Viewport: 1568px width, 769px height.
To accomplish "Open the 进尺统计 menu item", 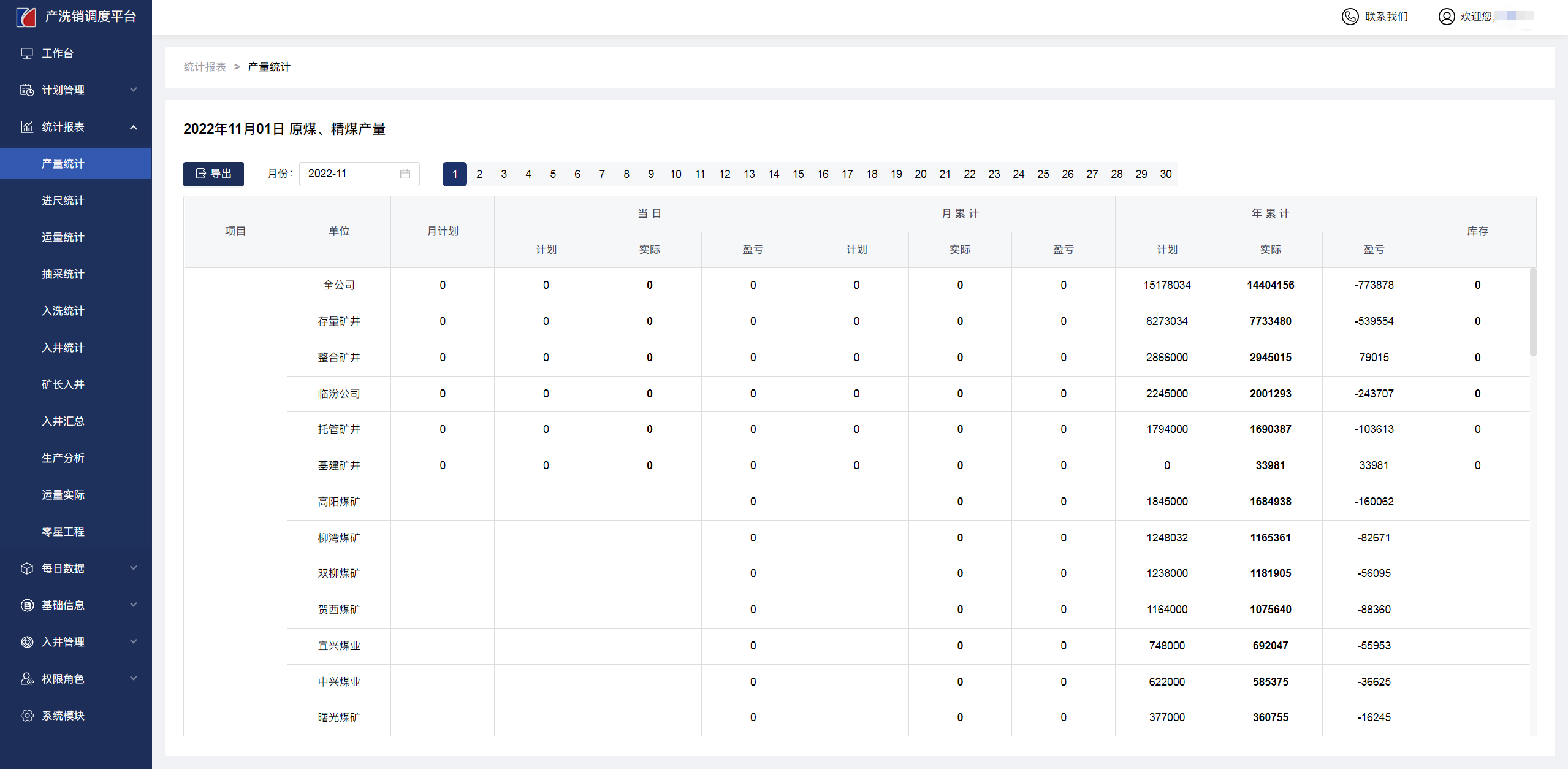I will pos(63,201).
